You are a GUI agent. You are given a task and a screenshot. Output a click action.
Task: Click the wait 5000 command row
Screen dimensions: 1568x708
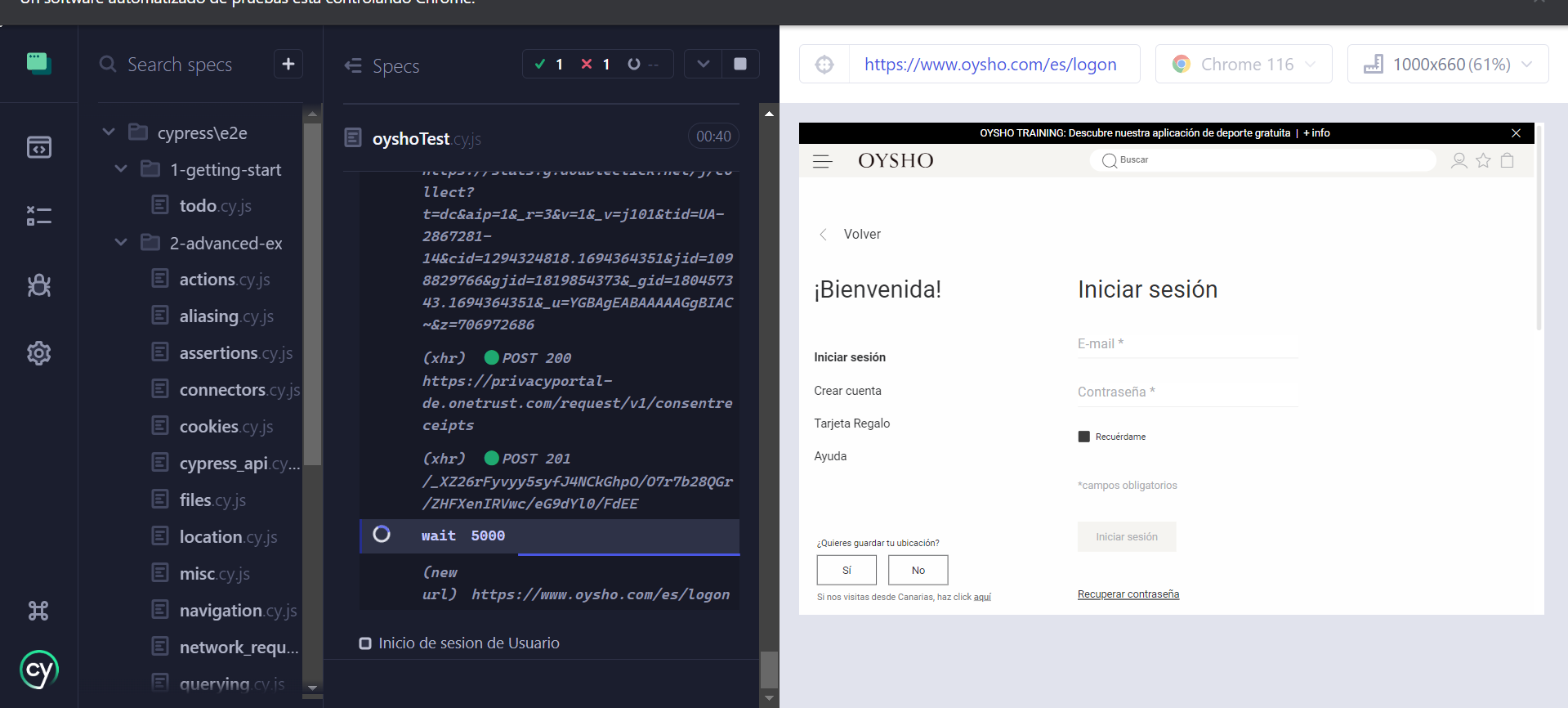[549, 535]
